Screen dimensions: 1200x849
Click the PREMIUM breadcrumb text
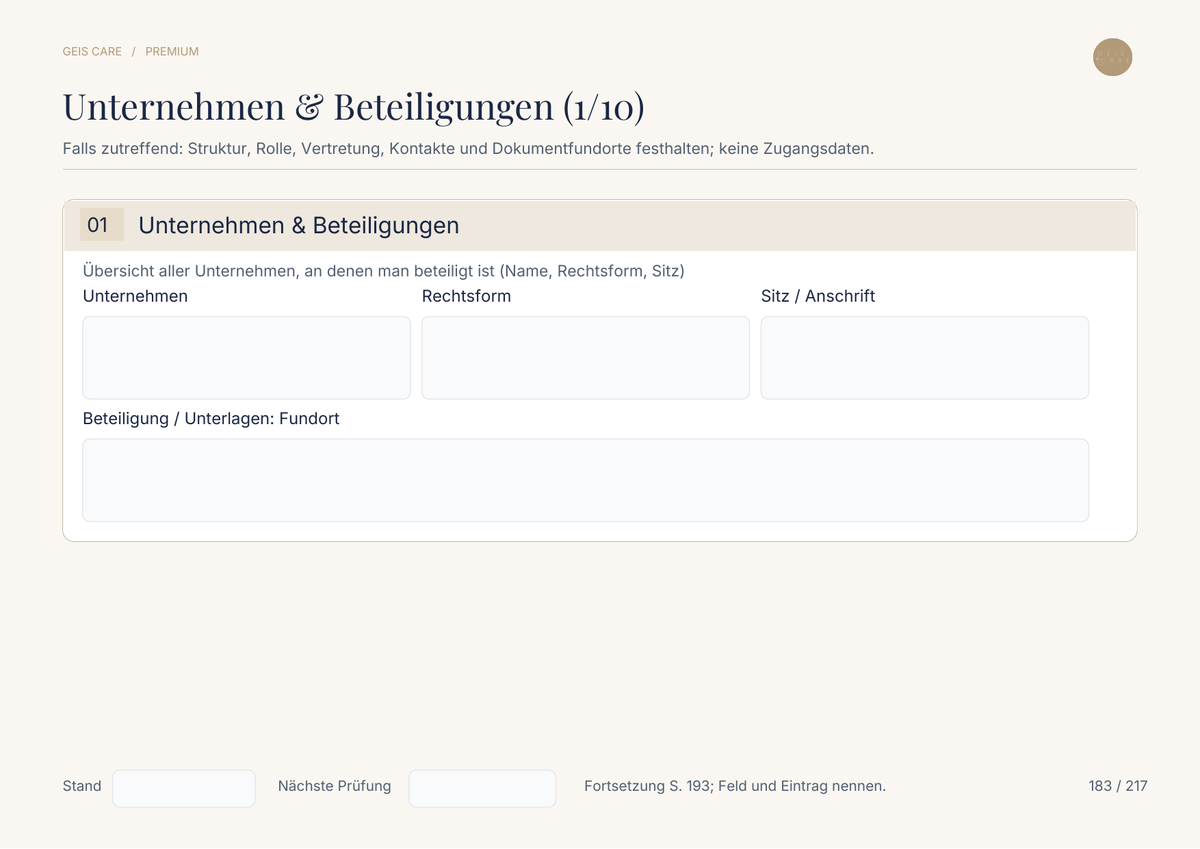(x=172, y=51)
